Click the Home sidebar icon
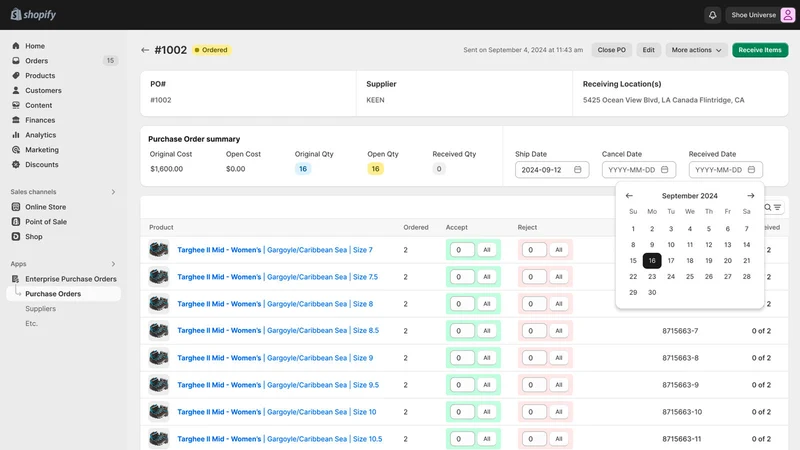Viewport: 800px width, 450px height. 16,46
